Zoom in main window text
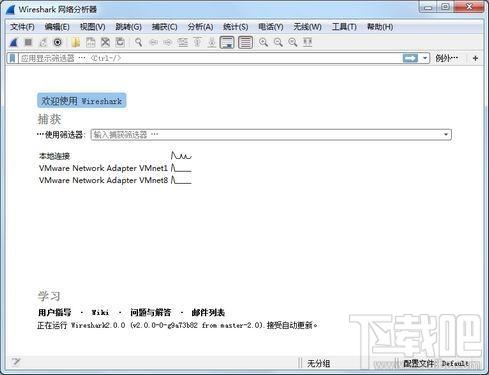The image size is (489, 375). [x=263, y=42]
